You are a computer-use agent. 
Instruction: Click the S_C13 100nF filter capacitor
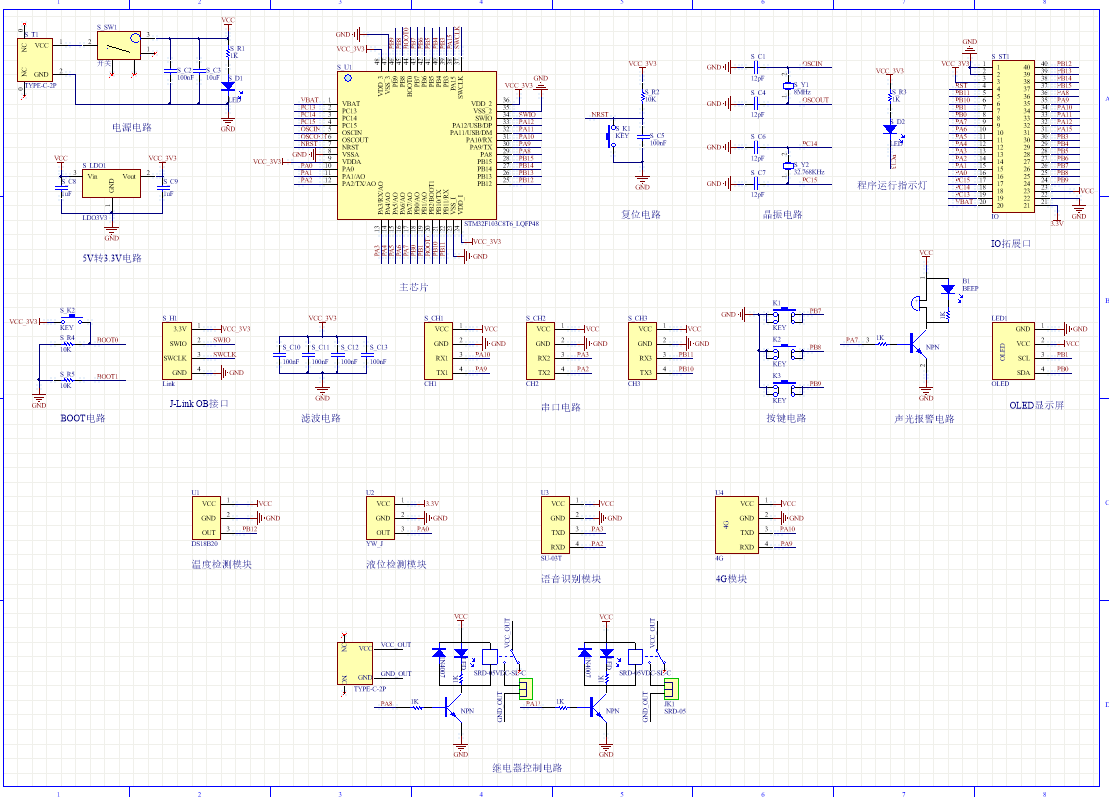(366, 354)
